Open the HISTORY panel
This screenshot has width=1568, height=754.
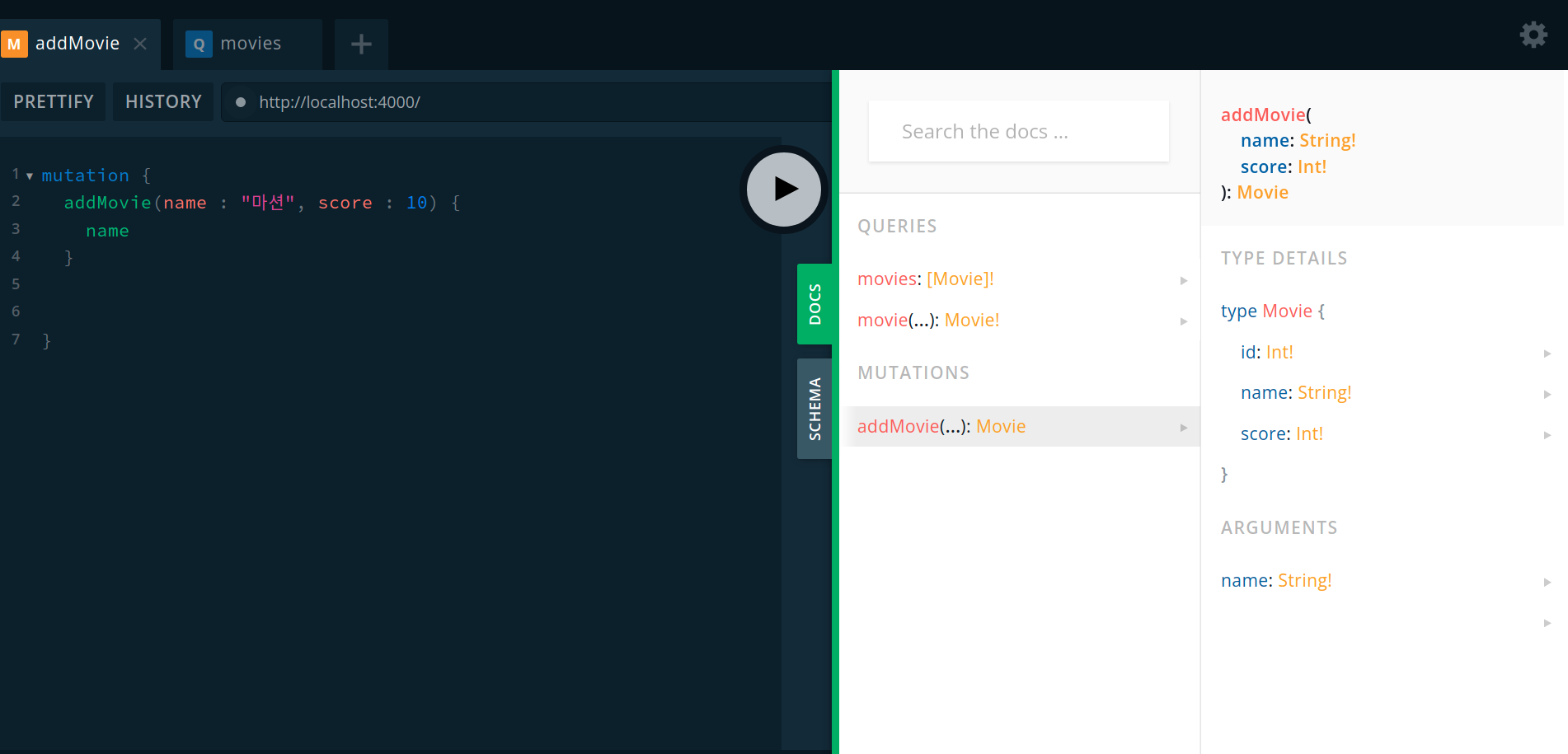[163, 101]
